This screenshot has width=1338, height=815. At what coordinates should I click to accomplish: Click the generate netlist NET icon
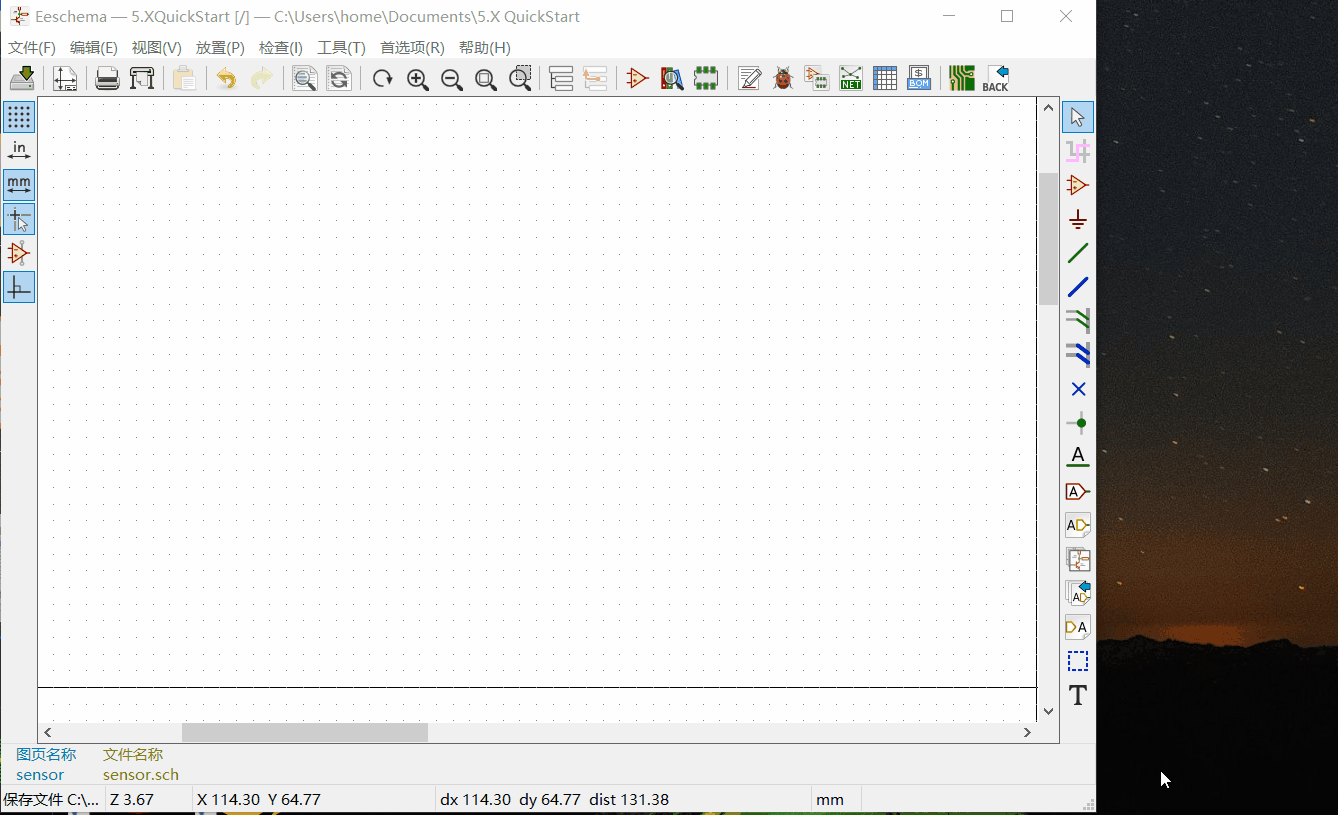(850, 79)
